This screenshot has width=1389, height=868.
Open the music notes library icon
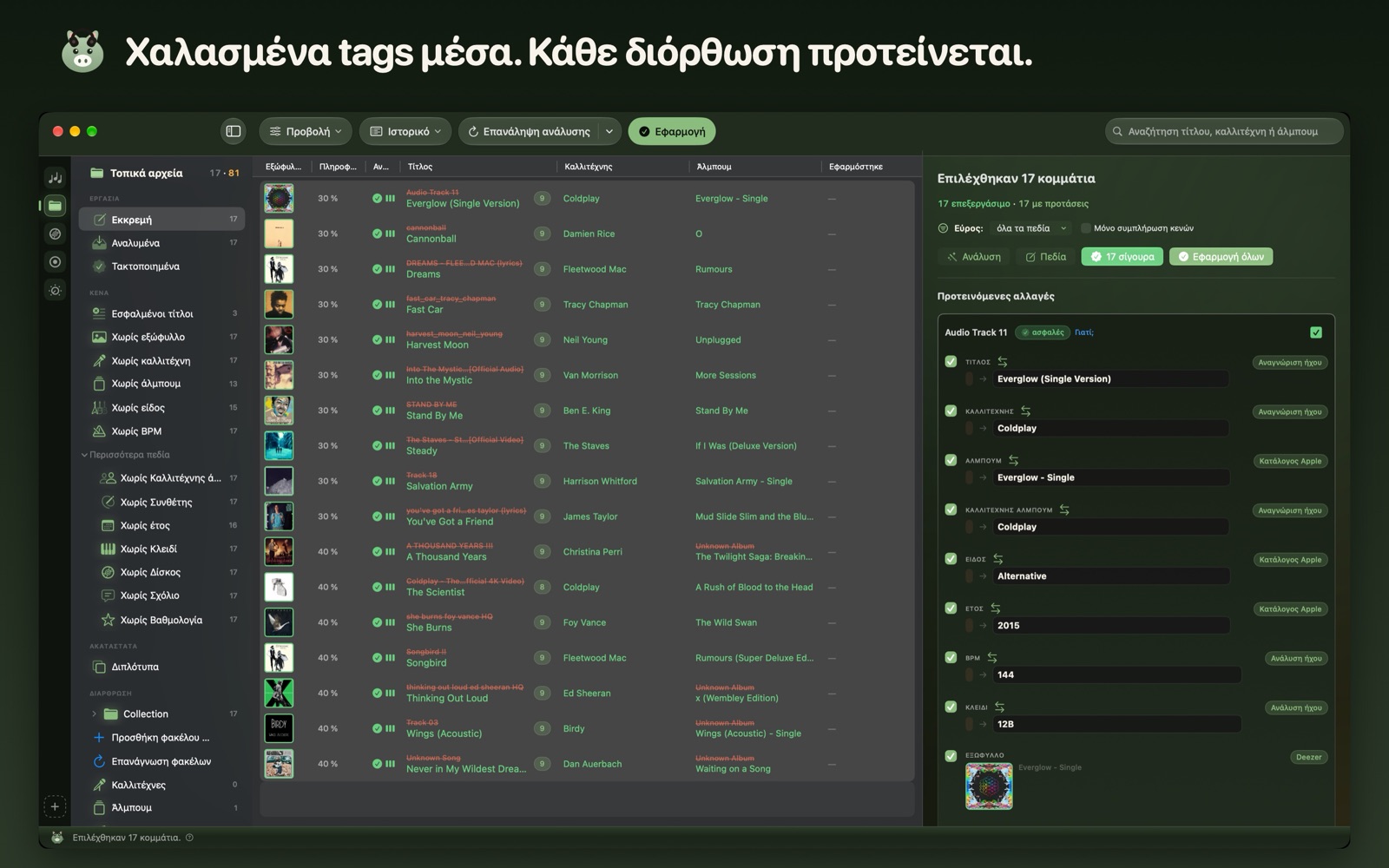(x=55, y=177)
